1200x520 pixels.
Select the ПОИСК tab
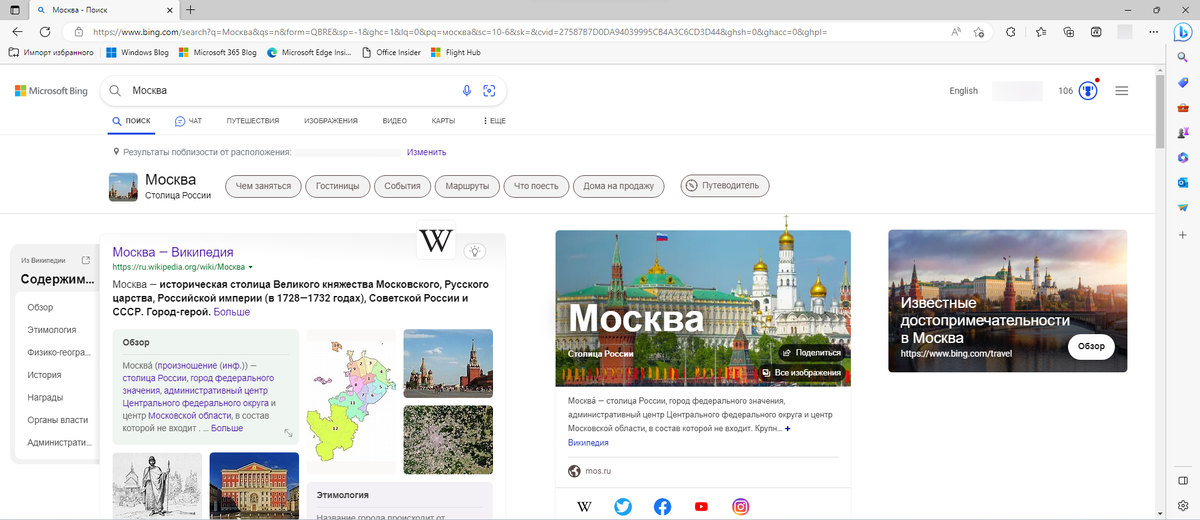click(x=131, y=121)
